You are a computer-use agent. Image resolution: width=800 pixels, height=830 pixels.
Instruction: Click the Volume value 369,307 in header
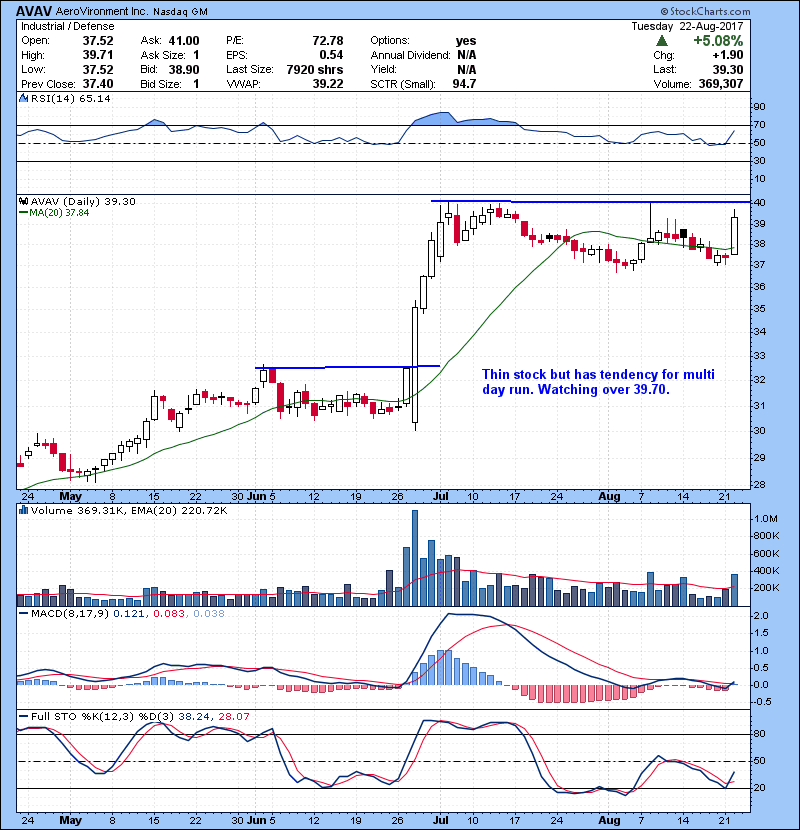(x=721, y=84)
